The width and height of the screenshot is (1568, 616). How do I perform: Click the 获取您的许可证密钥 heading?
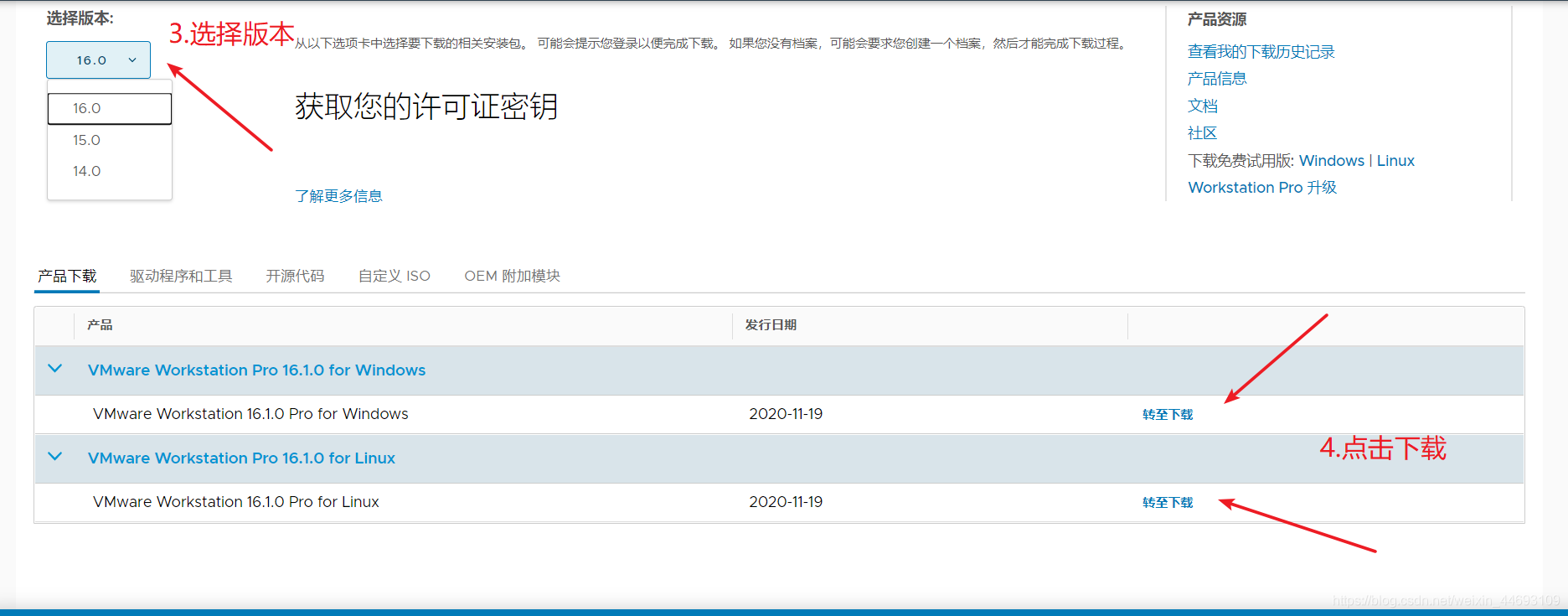426,107
